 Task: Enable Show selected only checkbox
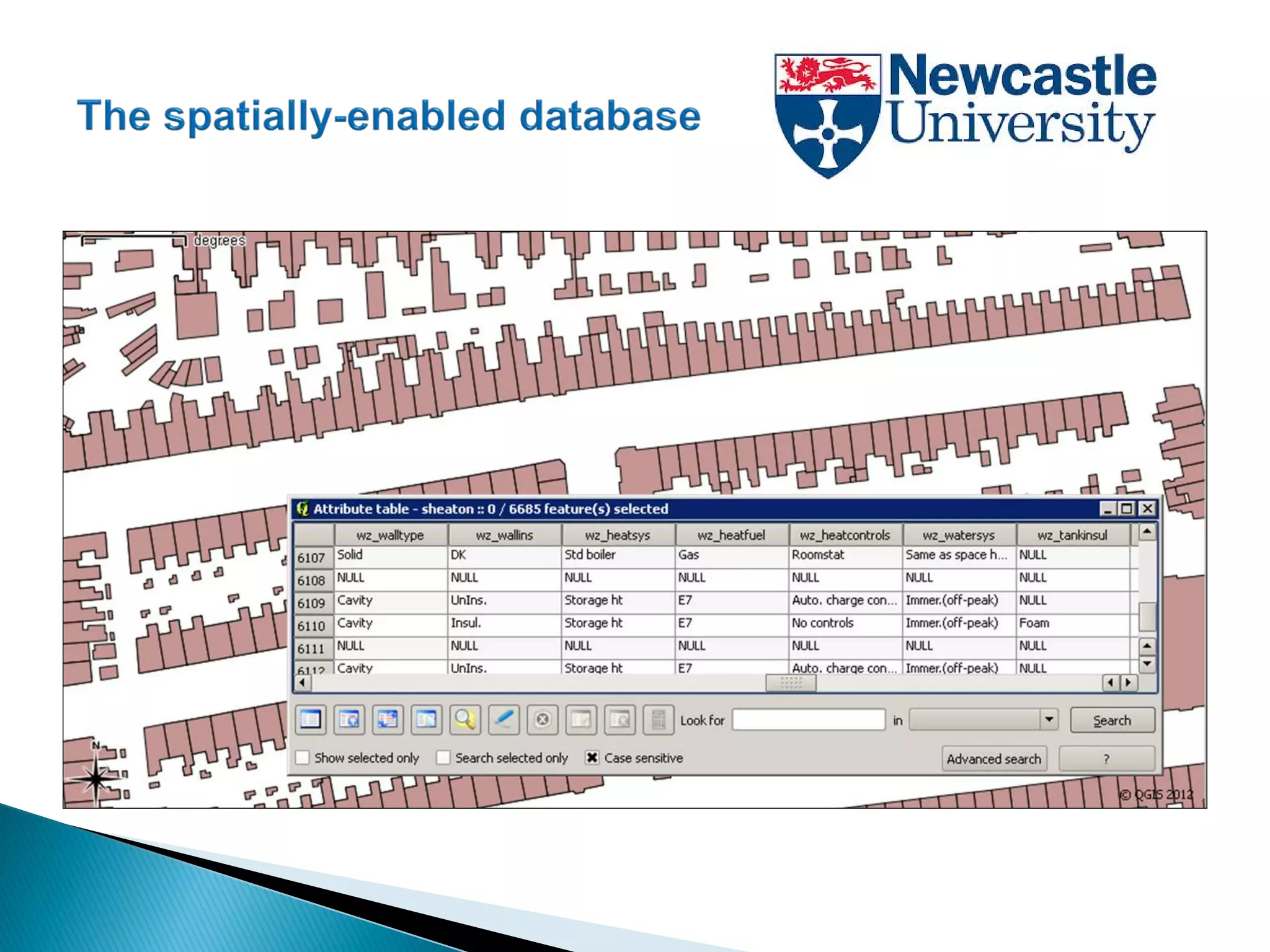coord(303,757)
